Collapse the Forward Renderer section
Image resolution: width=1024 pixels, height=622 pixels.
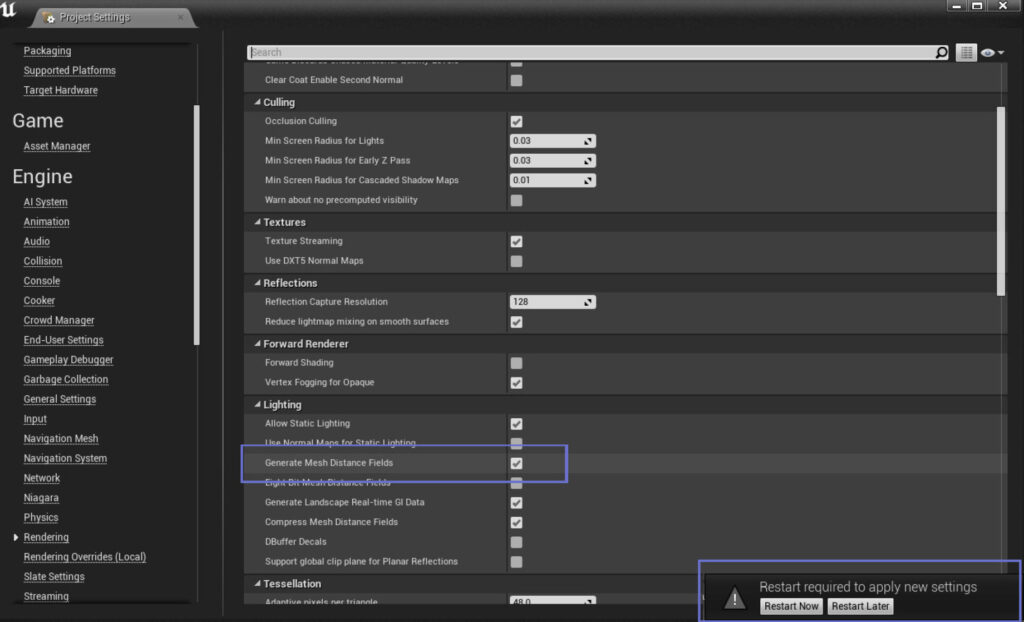click(257, 344)
